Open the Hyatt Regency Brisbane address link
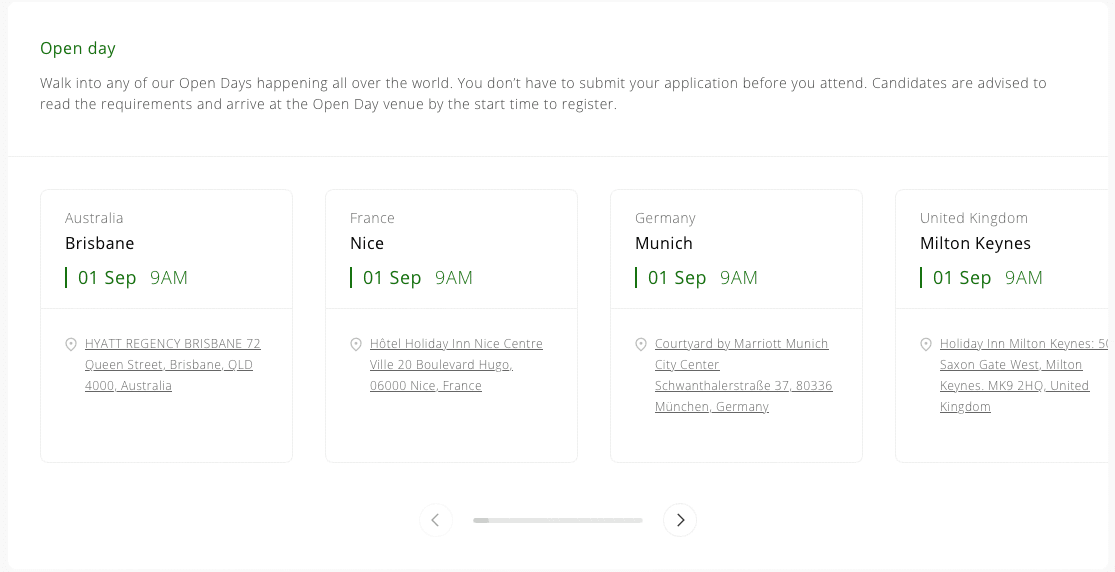This screenshot has height=572, width=1115. [172, 364]
